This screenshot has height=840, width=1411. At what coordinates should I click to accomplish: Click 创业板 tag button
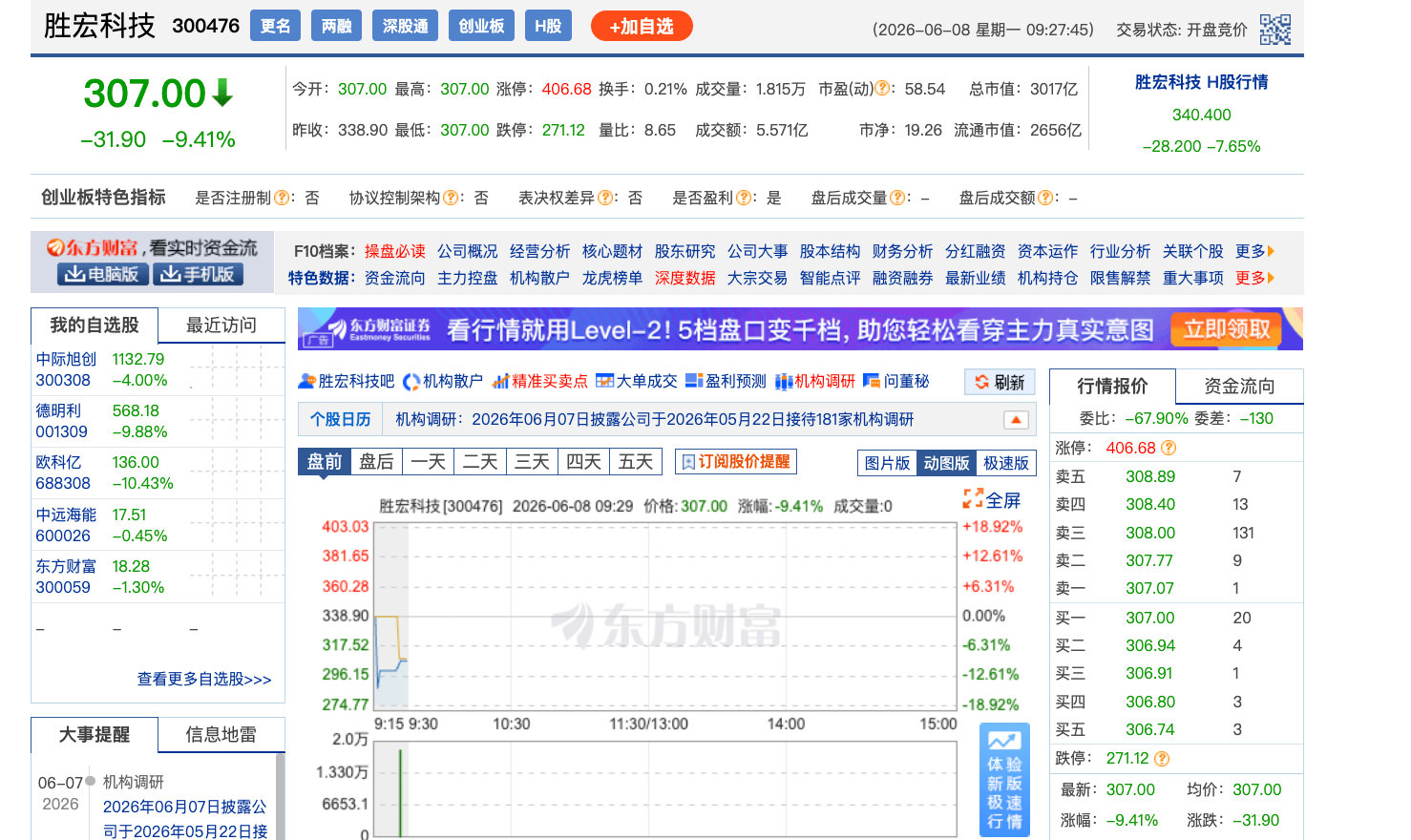481,26
